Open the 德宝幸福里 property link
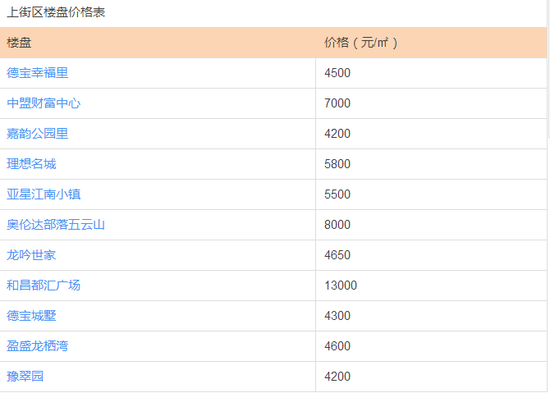The height and width of the screenshot is (393, 550). (x=37, y=73)
